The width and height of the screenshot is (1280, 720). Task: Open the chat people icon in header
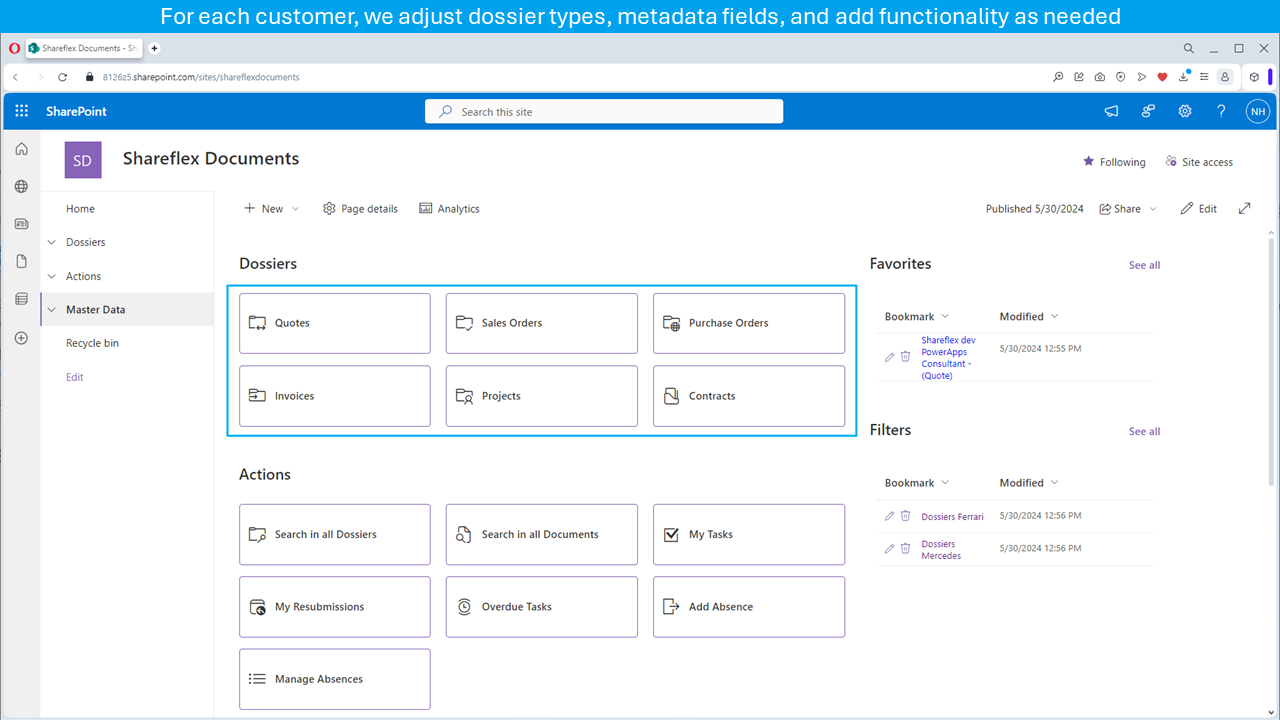[x=1148, y=112]
